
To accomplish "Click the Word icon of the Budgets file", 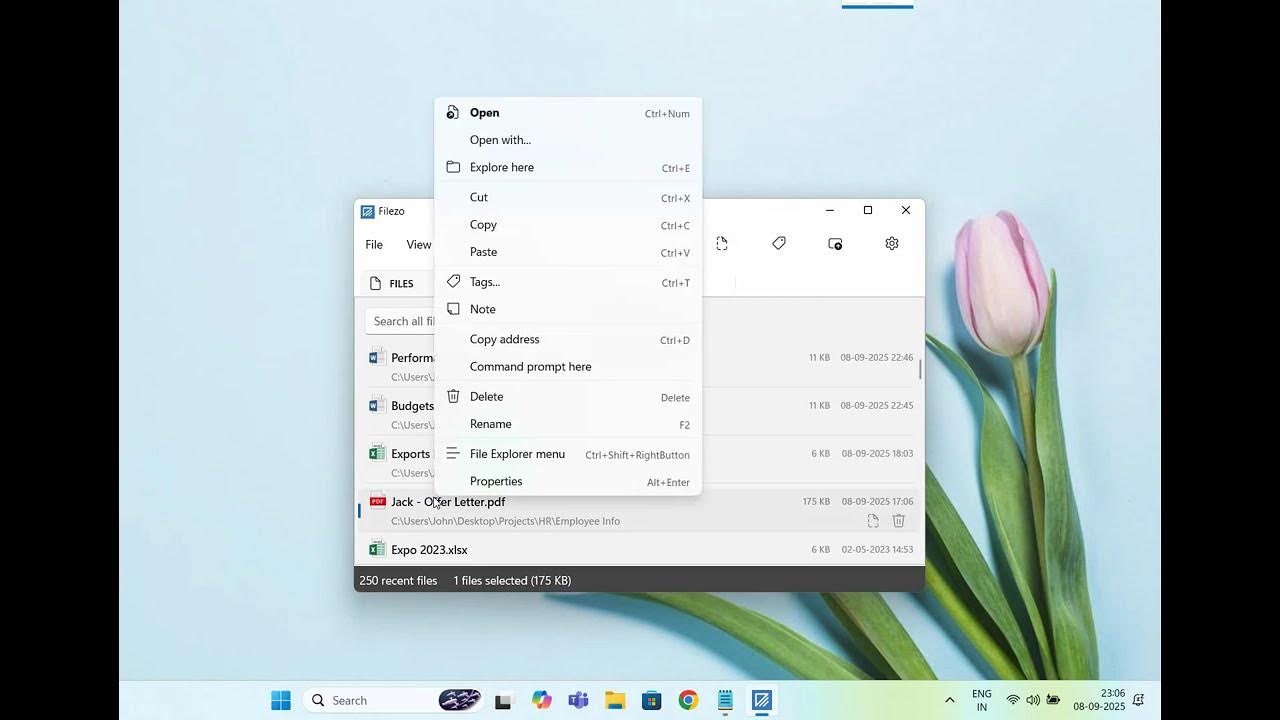I will coord(377,405).
